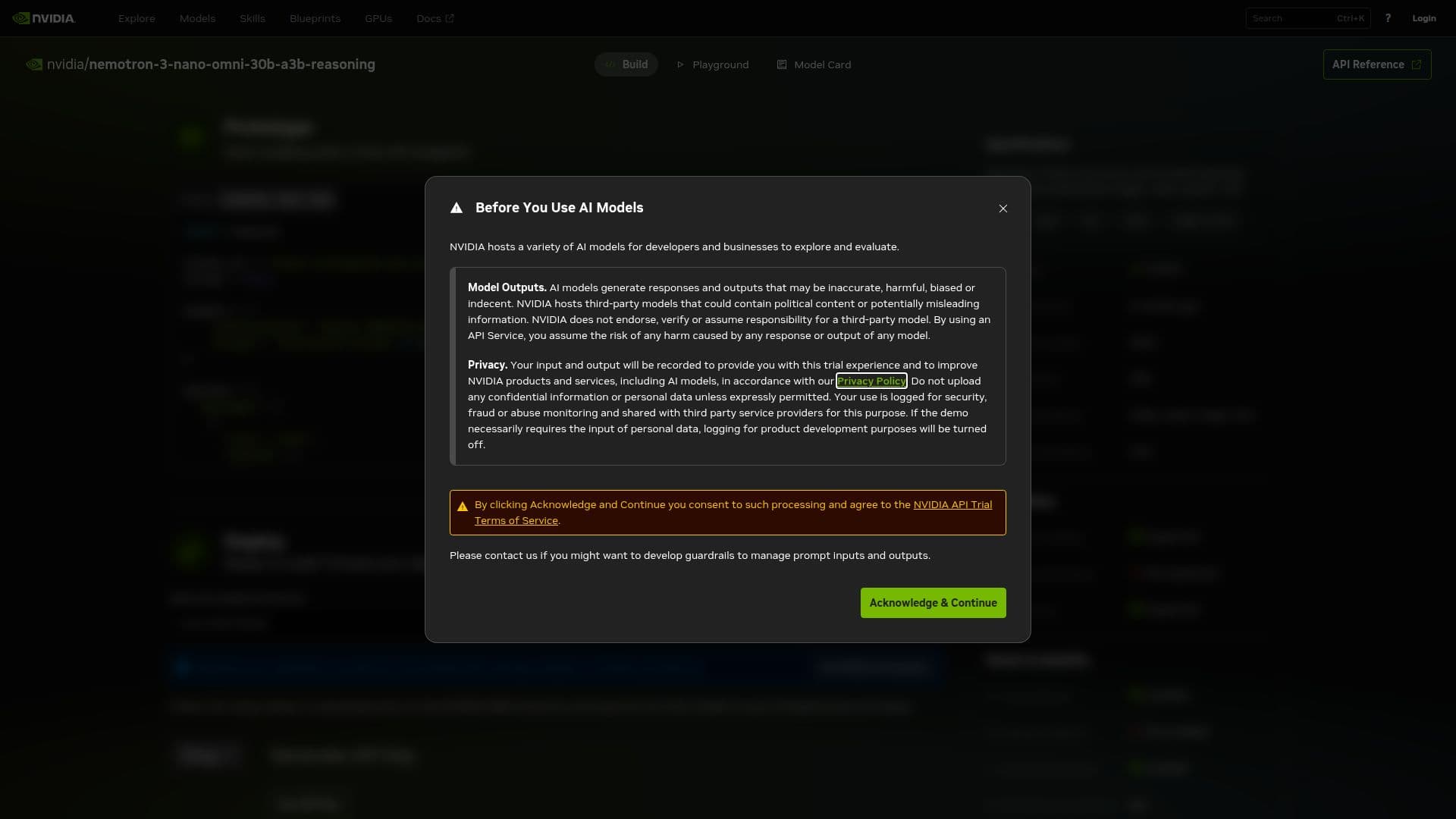The height and width of the screenshot is (819, 1456).
Task: Open the Skills menu item
Action: point(253,18)
